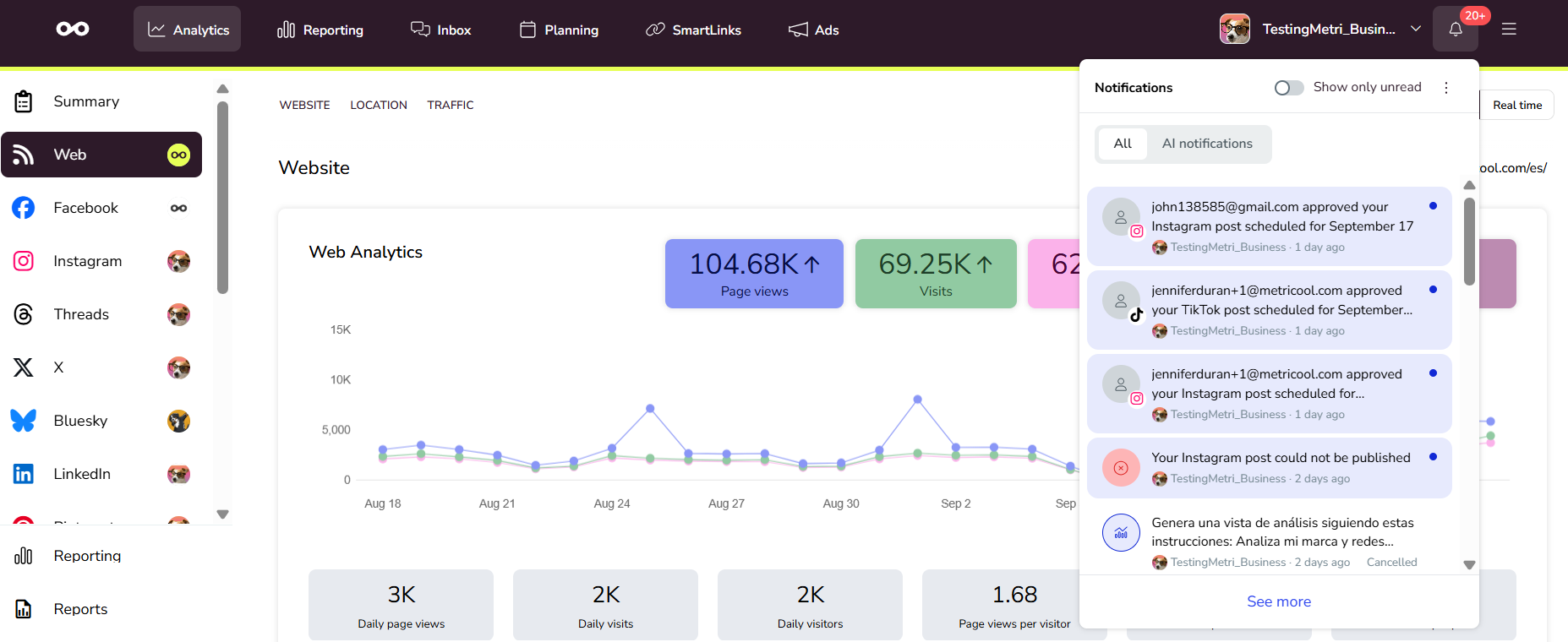Viewport: 1568px width, 642px height.
Task: Click the account avatar beside Threads
Action: pos(178,314)
